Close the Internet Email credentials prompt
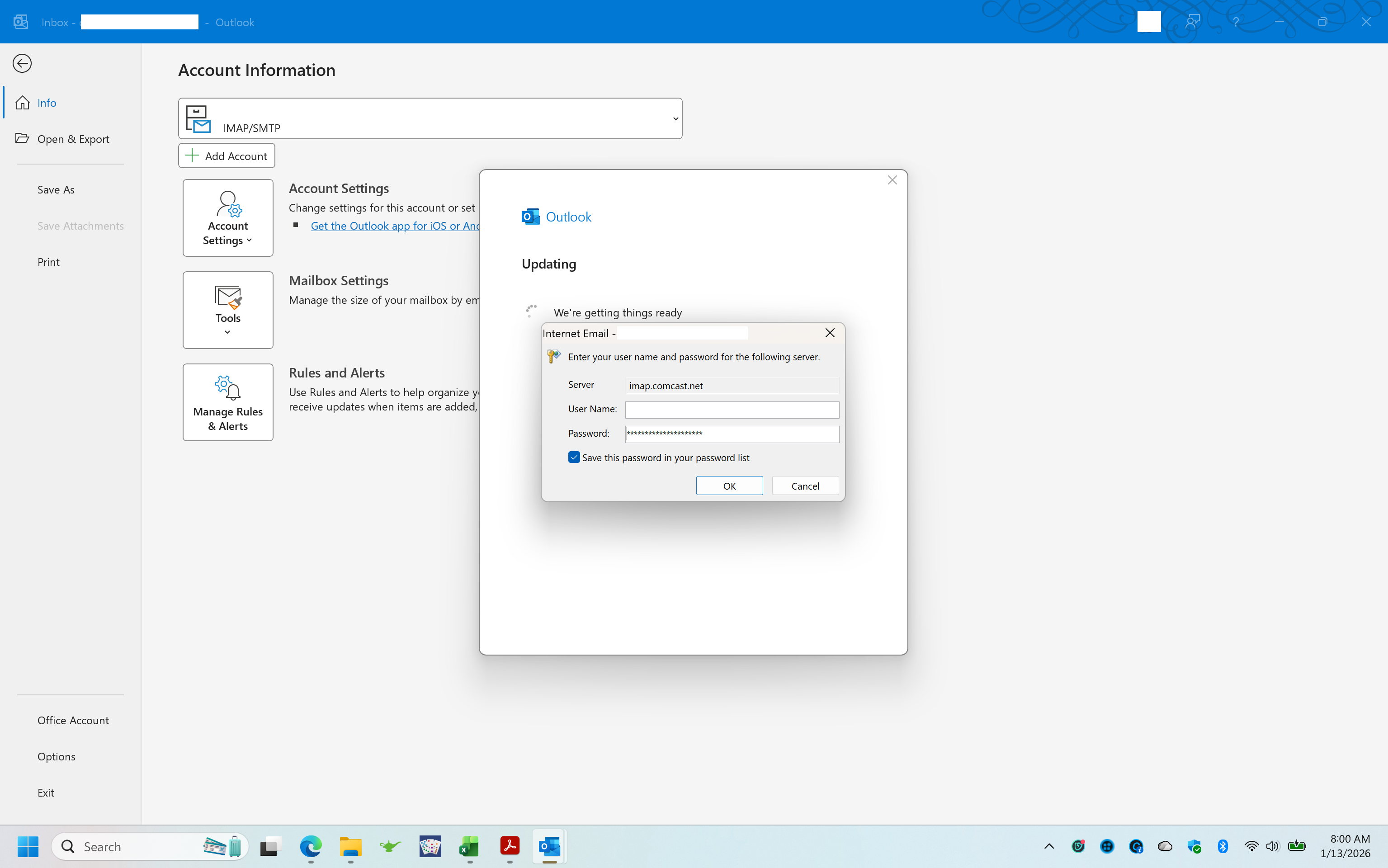 [830, 333]
